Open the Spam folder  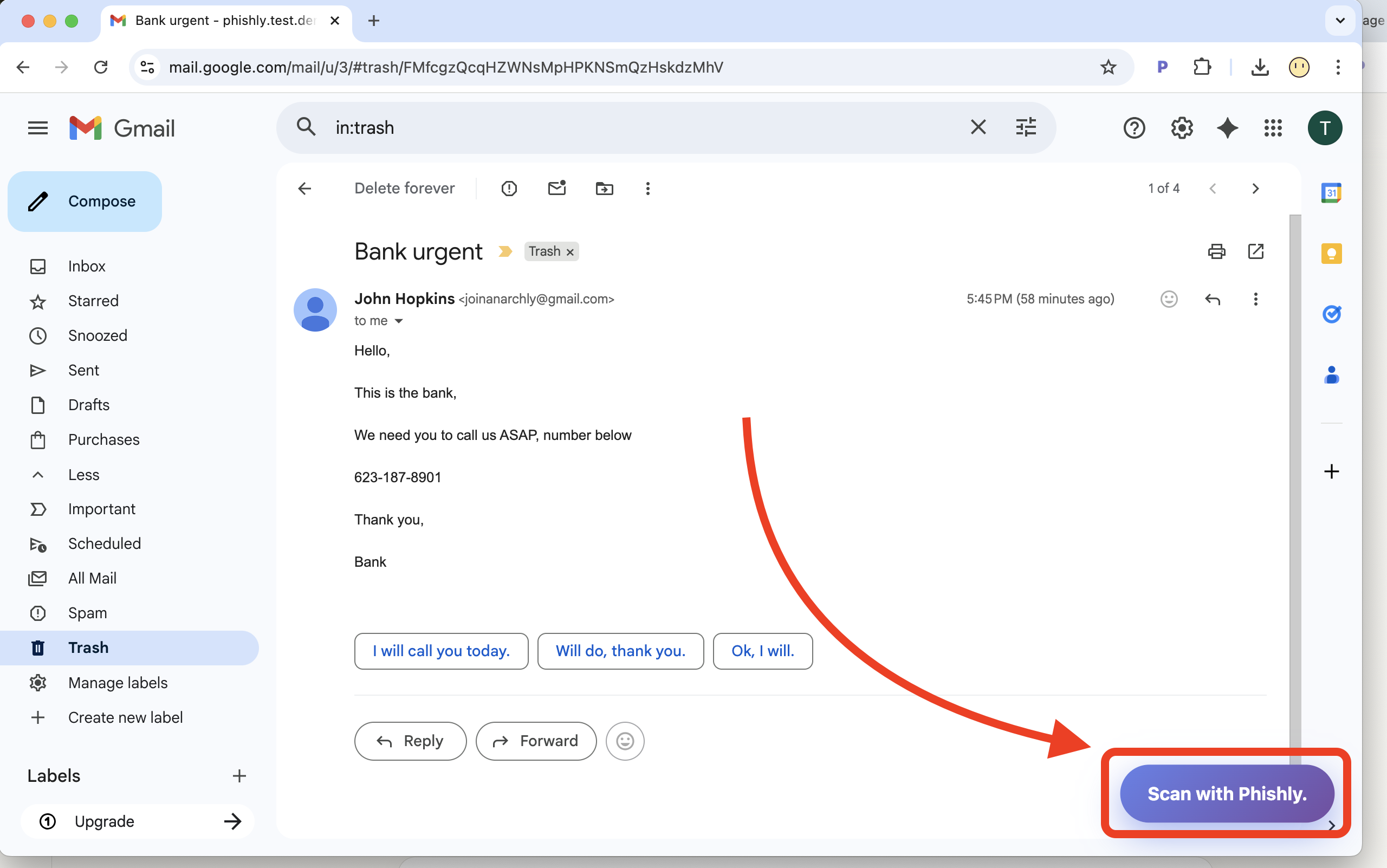click(87, 613)
